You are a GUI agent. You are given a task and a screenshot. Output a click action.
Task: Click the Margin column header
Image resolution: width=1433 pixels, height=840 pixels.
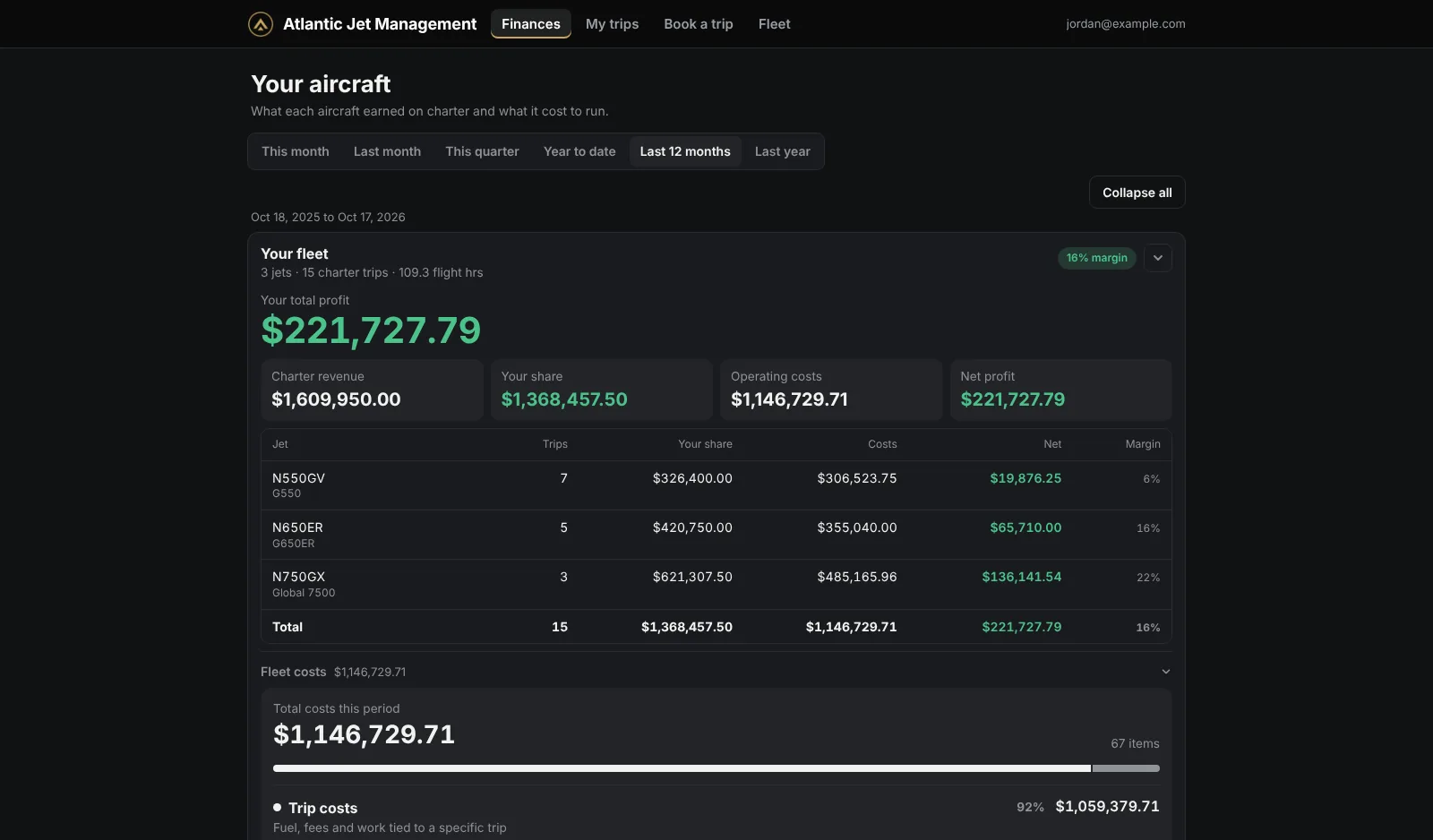pyautogui.click(x=1143, y=444)
